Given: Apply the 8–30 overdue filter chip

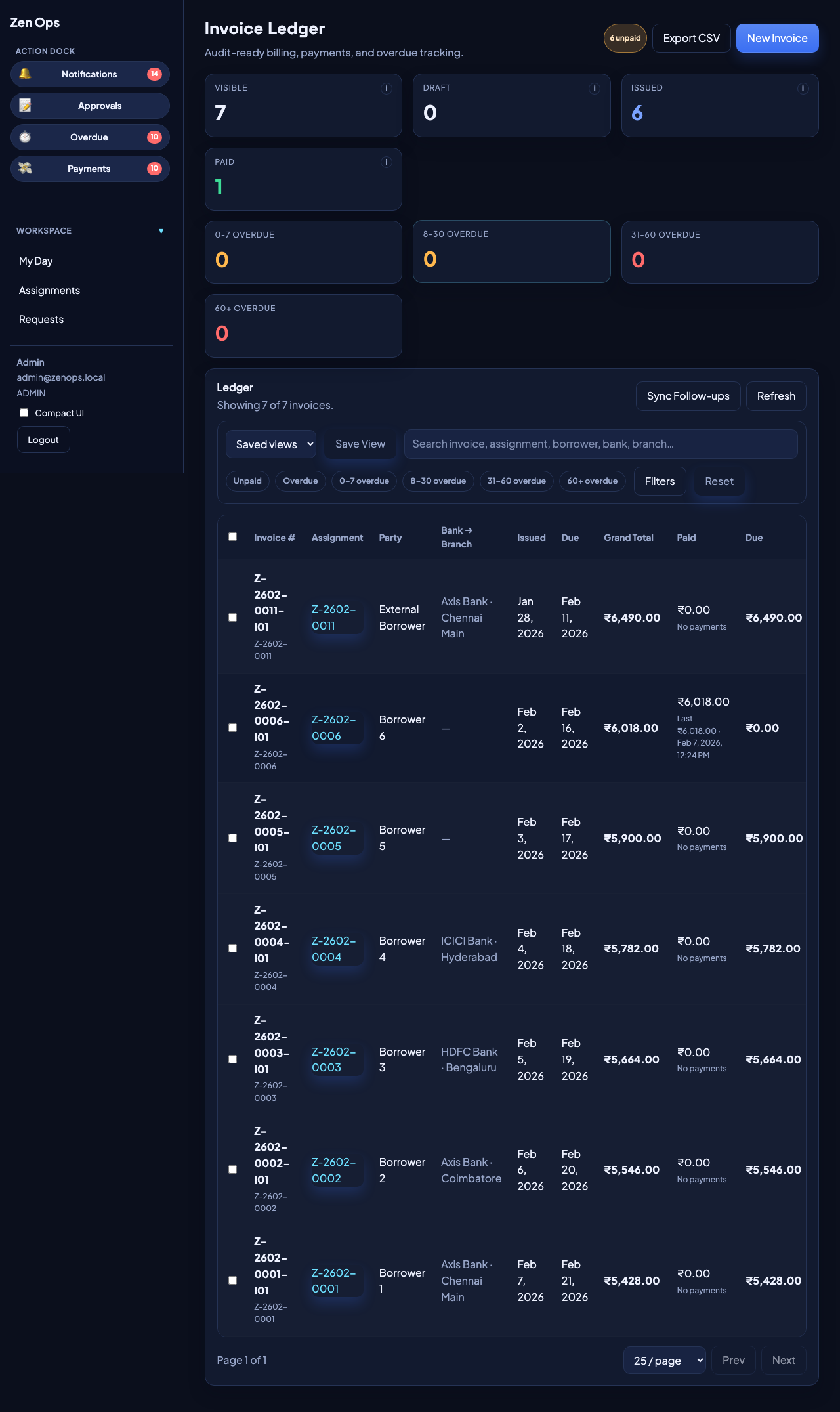Looking at the screenshot, I should coord(438,481).
